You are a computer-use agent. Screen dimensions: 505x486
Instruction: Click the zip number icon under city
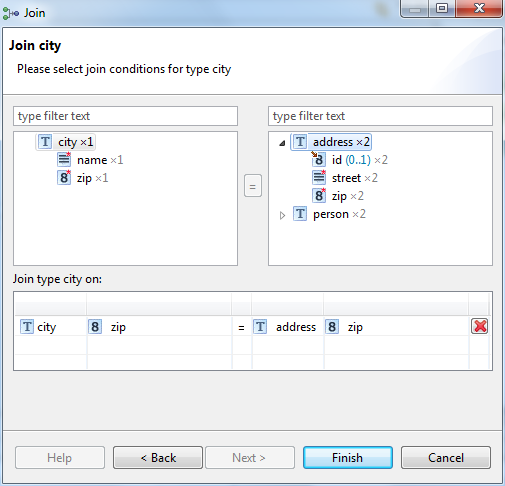click(64, 178)
